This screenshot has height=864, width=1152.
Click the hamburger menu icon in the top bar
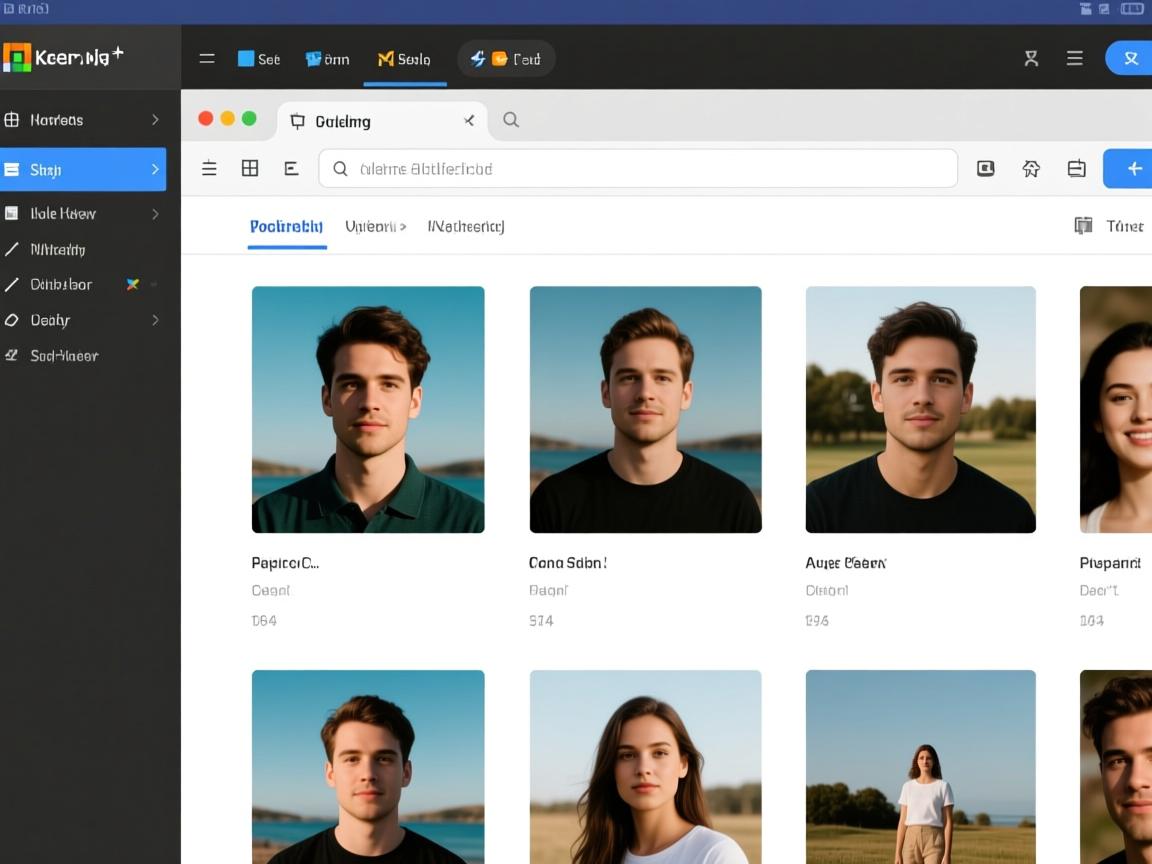click(207, 59)
